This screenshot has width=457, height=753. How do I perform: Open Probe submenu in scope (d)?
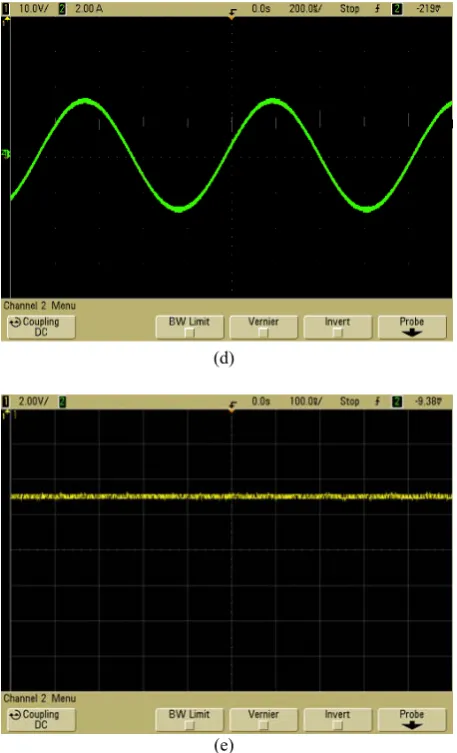point(412,327)
